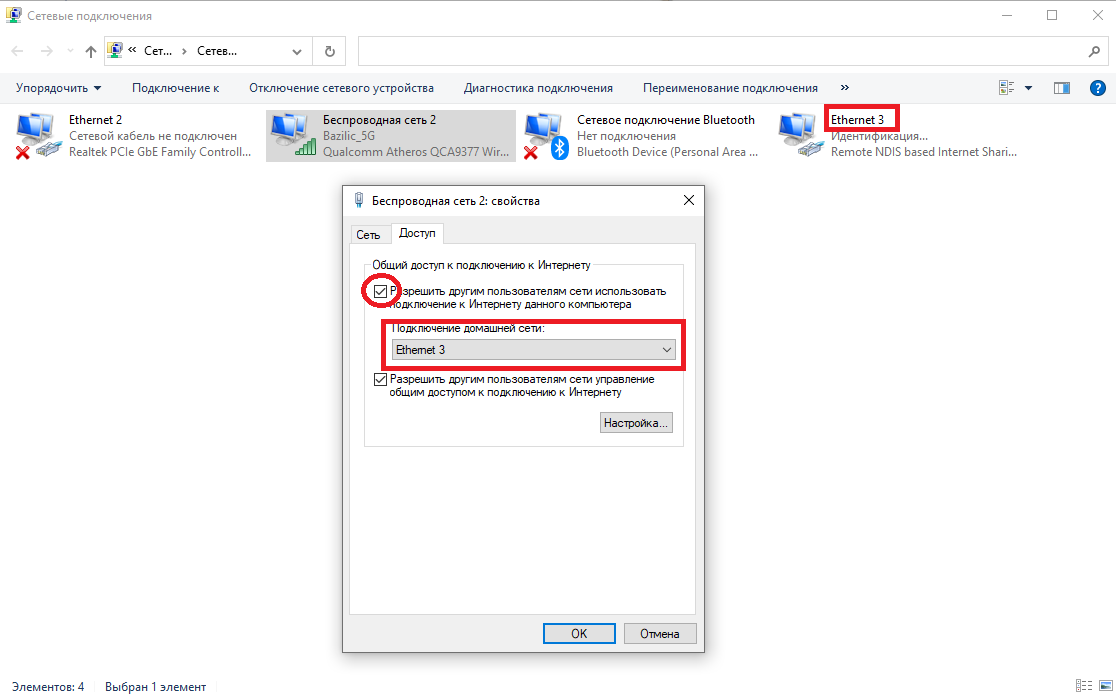Select the Ethernet 2 adapter icon
Image resolution: width=1116 pixels, height=698 pixels.
[36, 135]
